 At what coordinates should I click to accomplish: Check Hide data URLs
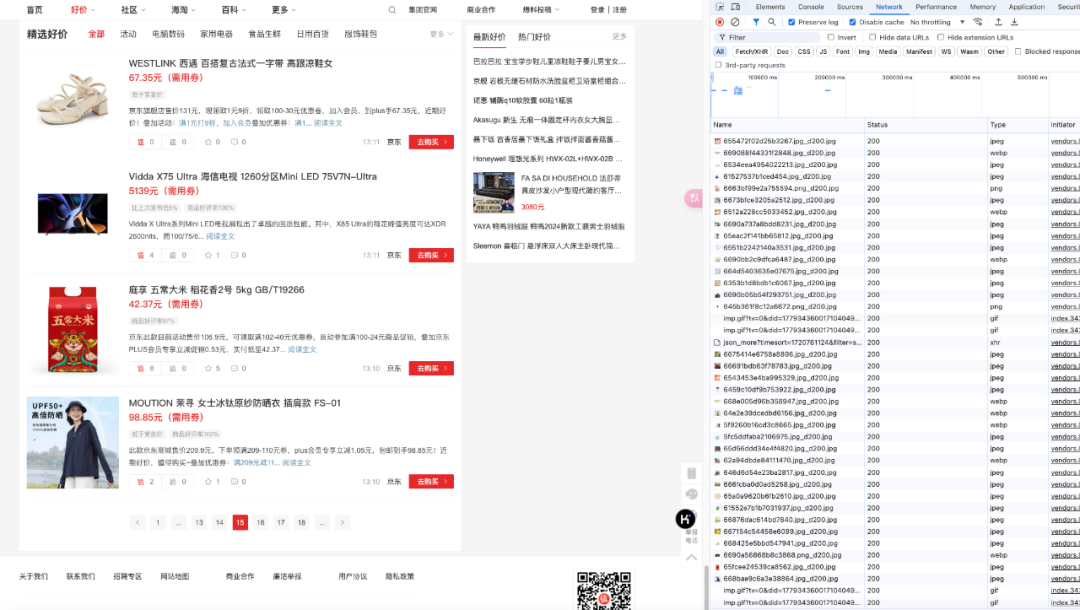point(872,37)
